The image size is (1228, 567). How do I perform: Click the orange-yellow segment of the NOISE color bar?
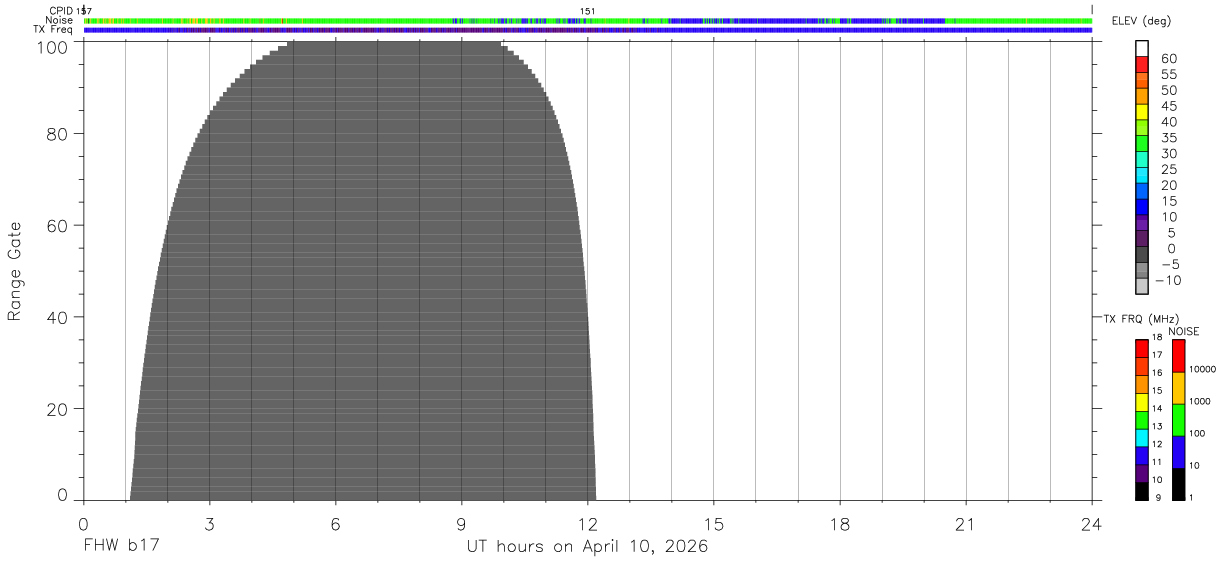pos(1178,388)
